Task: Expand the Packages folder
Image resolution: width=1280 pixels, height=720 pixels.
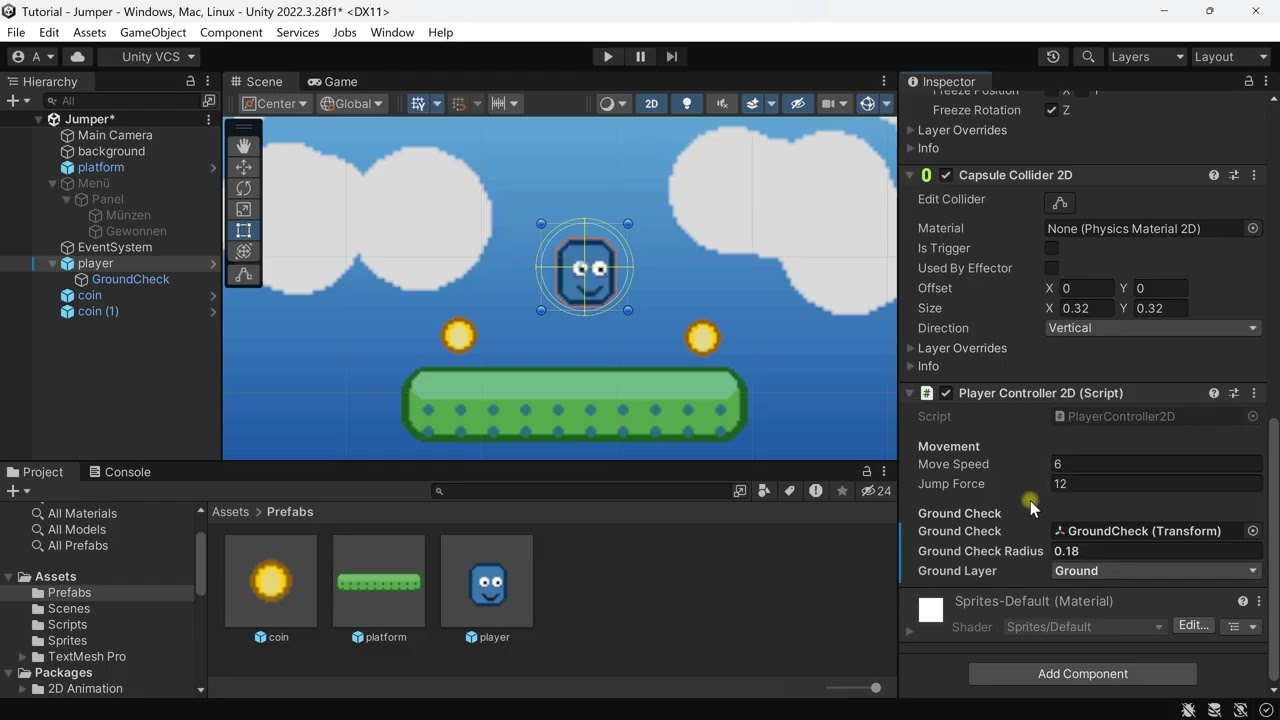Action: click(x=8, y=673)
